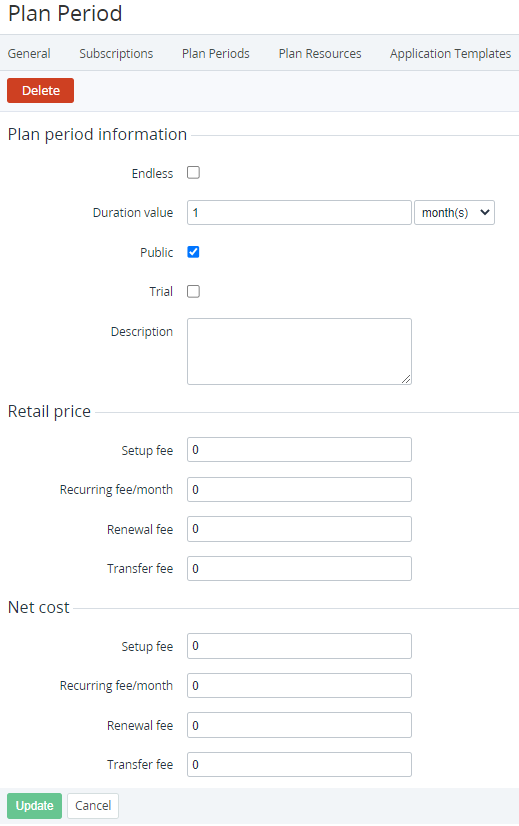The width and height of the screenshot is (519, 826).
Task: Select the Application Templates tab
Action: click(451, 53)
